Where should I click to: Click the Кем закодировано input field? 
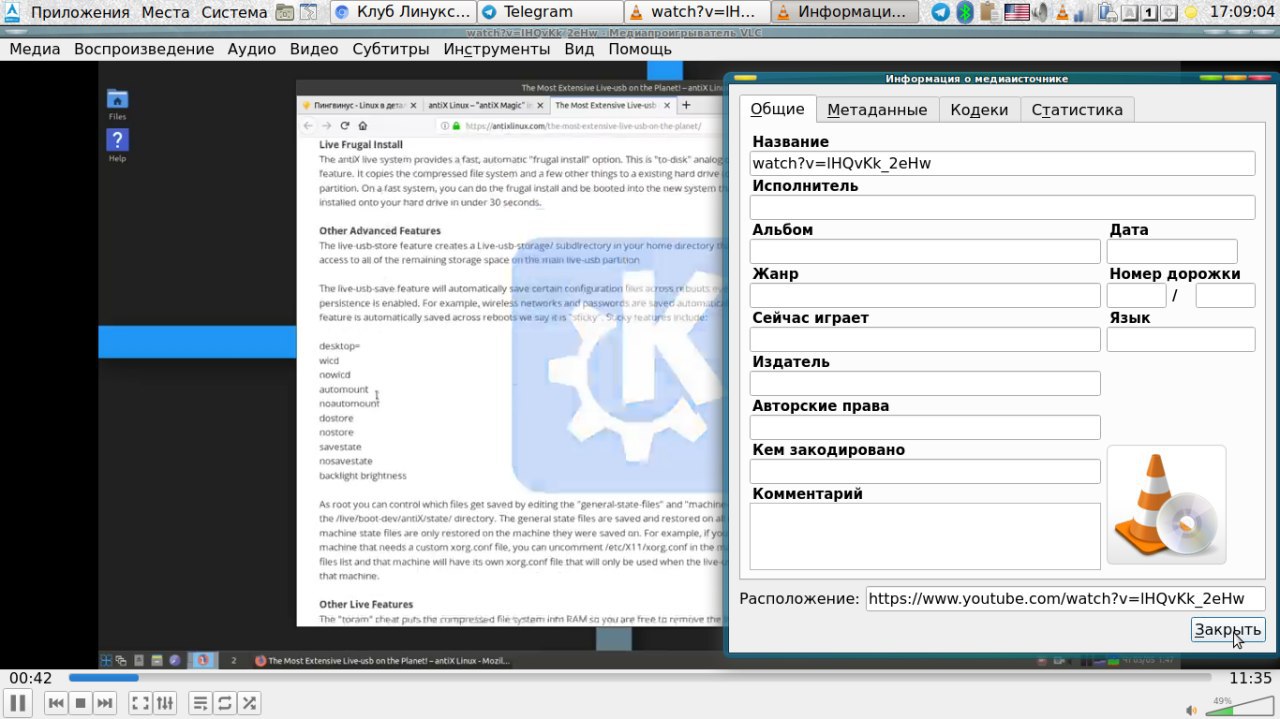(x=925, y=471)
